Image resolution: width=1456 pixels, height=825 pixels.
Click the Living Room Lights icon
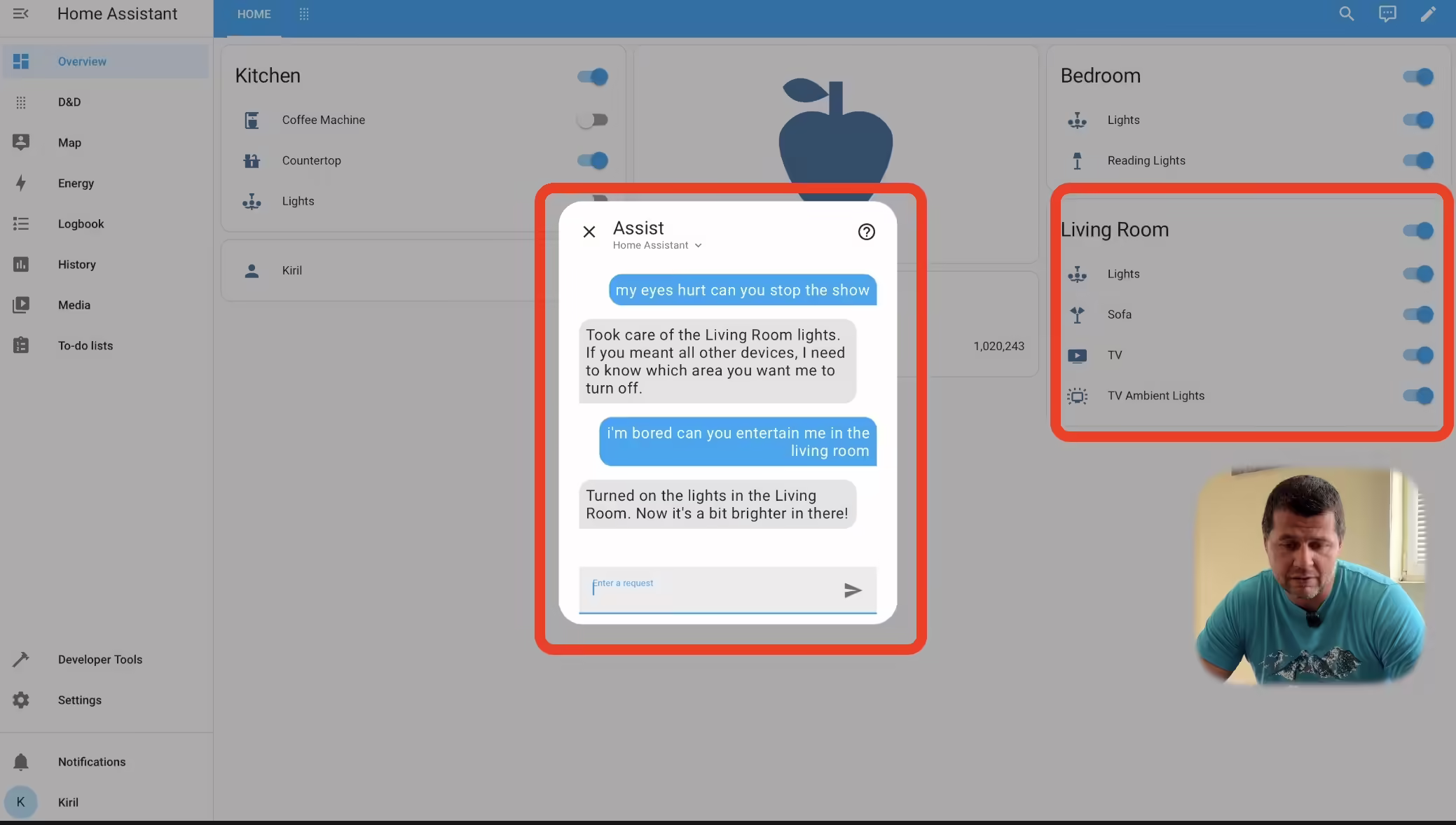pos(1077,275)
